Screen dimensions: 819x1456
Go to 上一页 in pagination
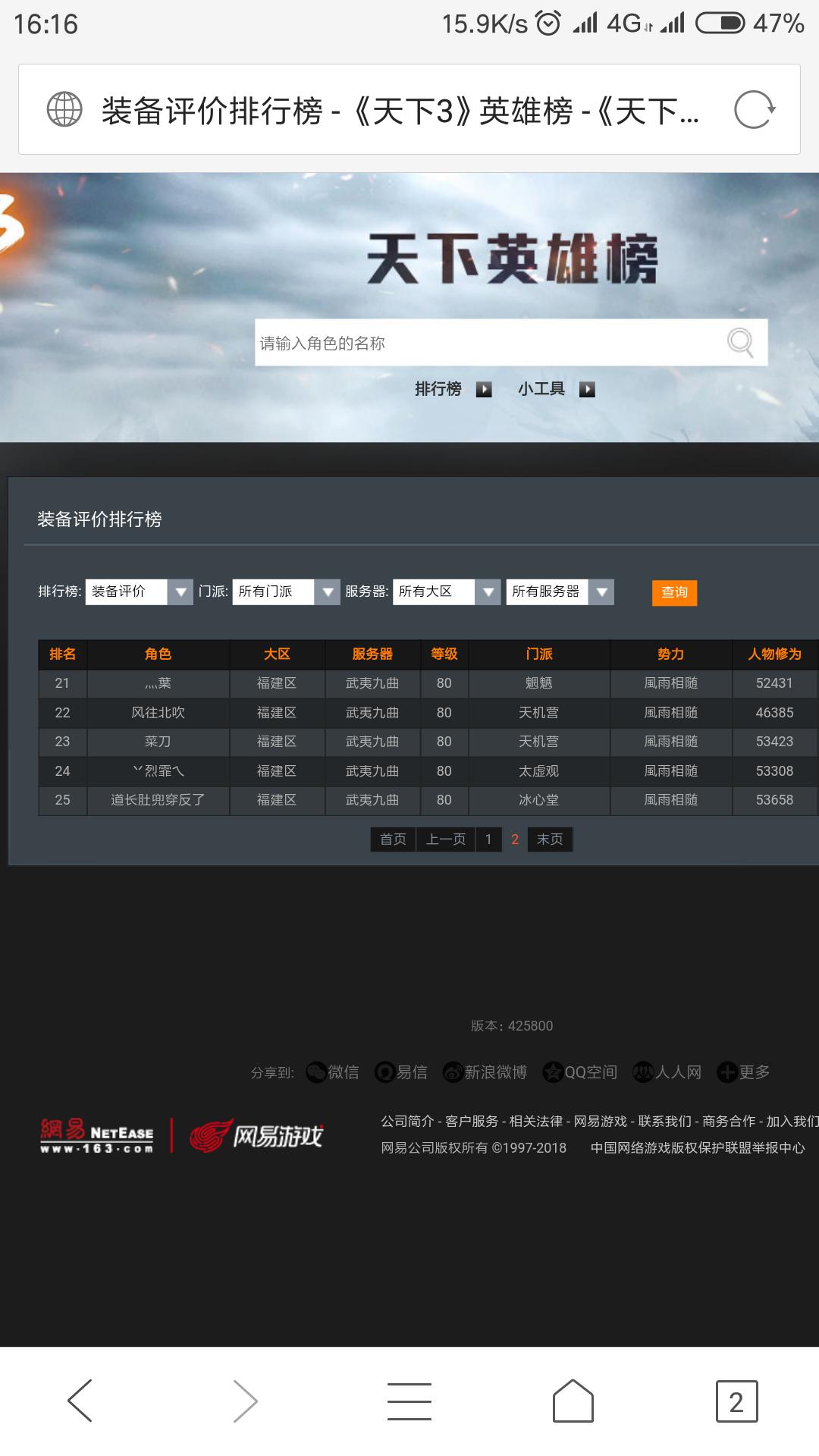point(446,839)
